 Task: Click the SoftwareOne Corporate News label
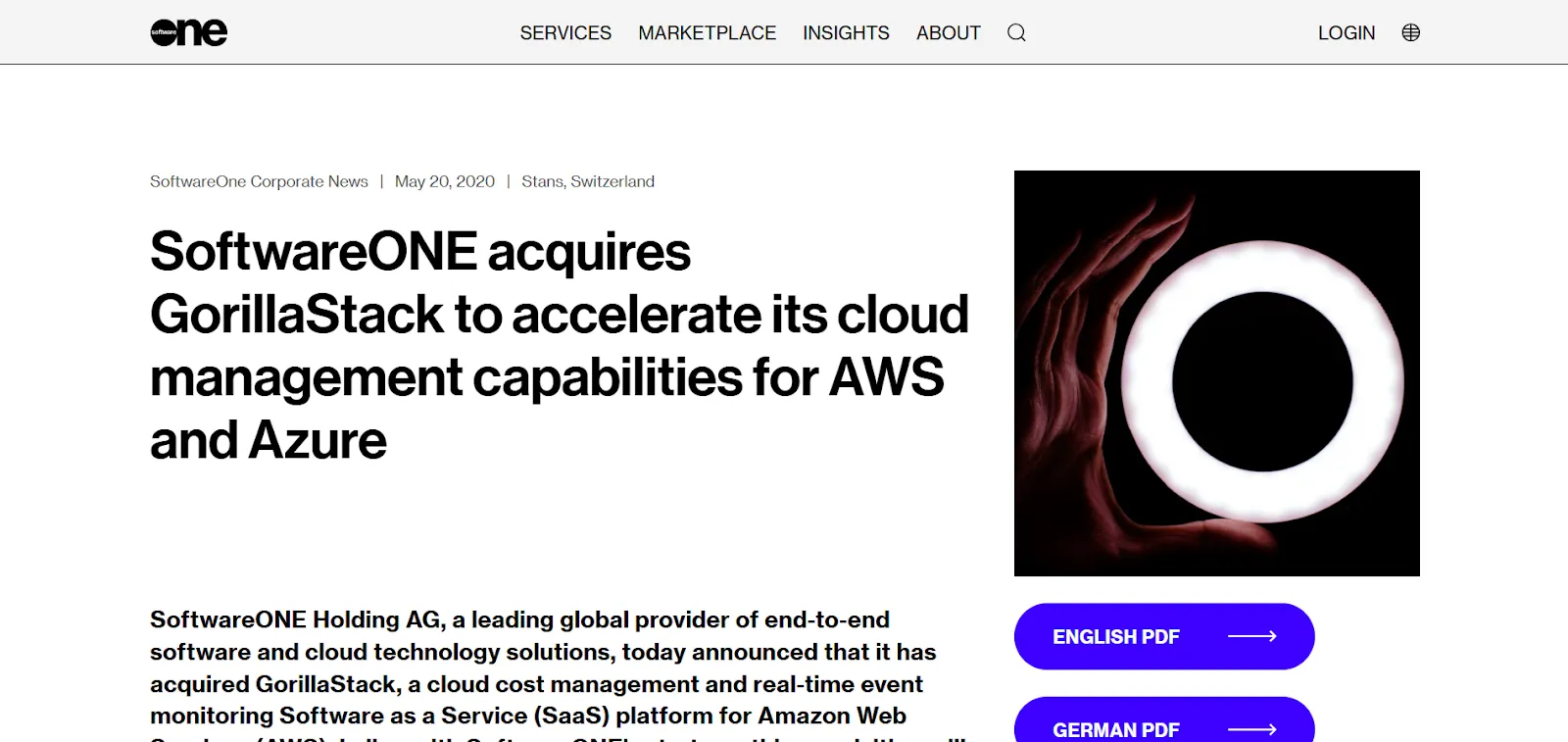coord(259,181)
